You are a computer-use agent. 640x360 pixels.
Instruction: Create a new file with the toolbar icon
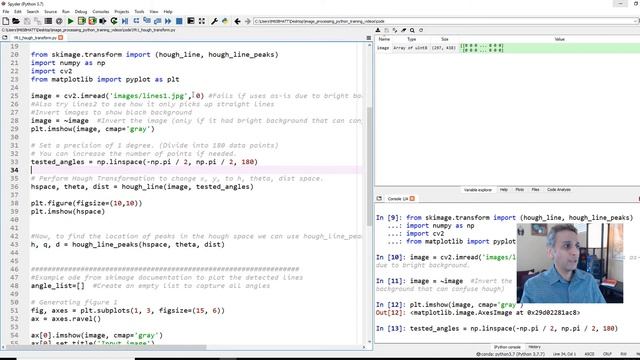point(5,21)
